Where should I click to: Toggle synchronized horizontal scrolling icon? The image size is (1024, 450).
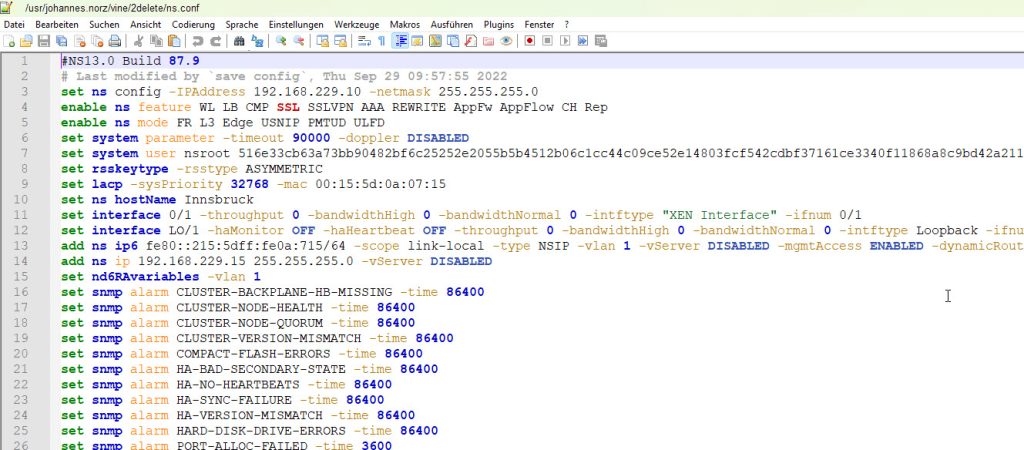(340, 41)
